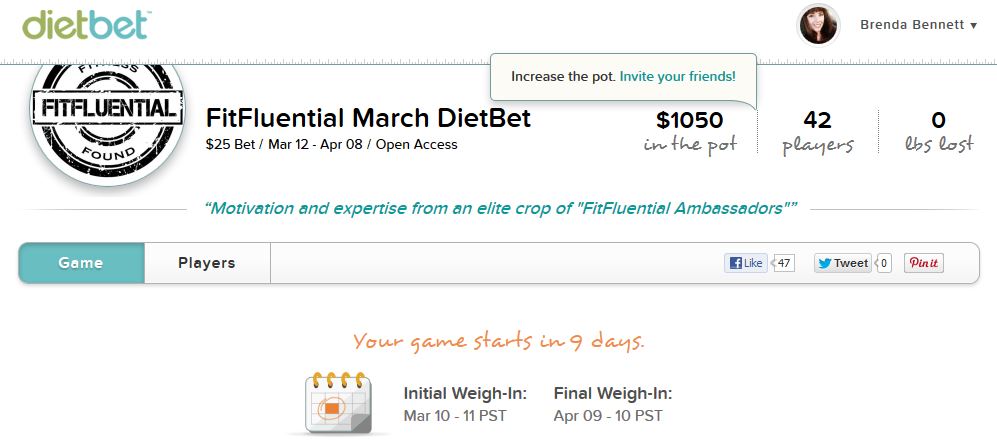Viewport: 997px width, 445px height.
Task: Open the Brenda Bennett account dropdown
Action: click(918, 25)
